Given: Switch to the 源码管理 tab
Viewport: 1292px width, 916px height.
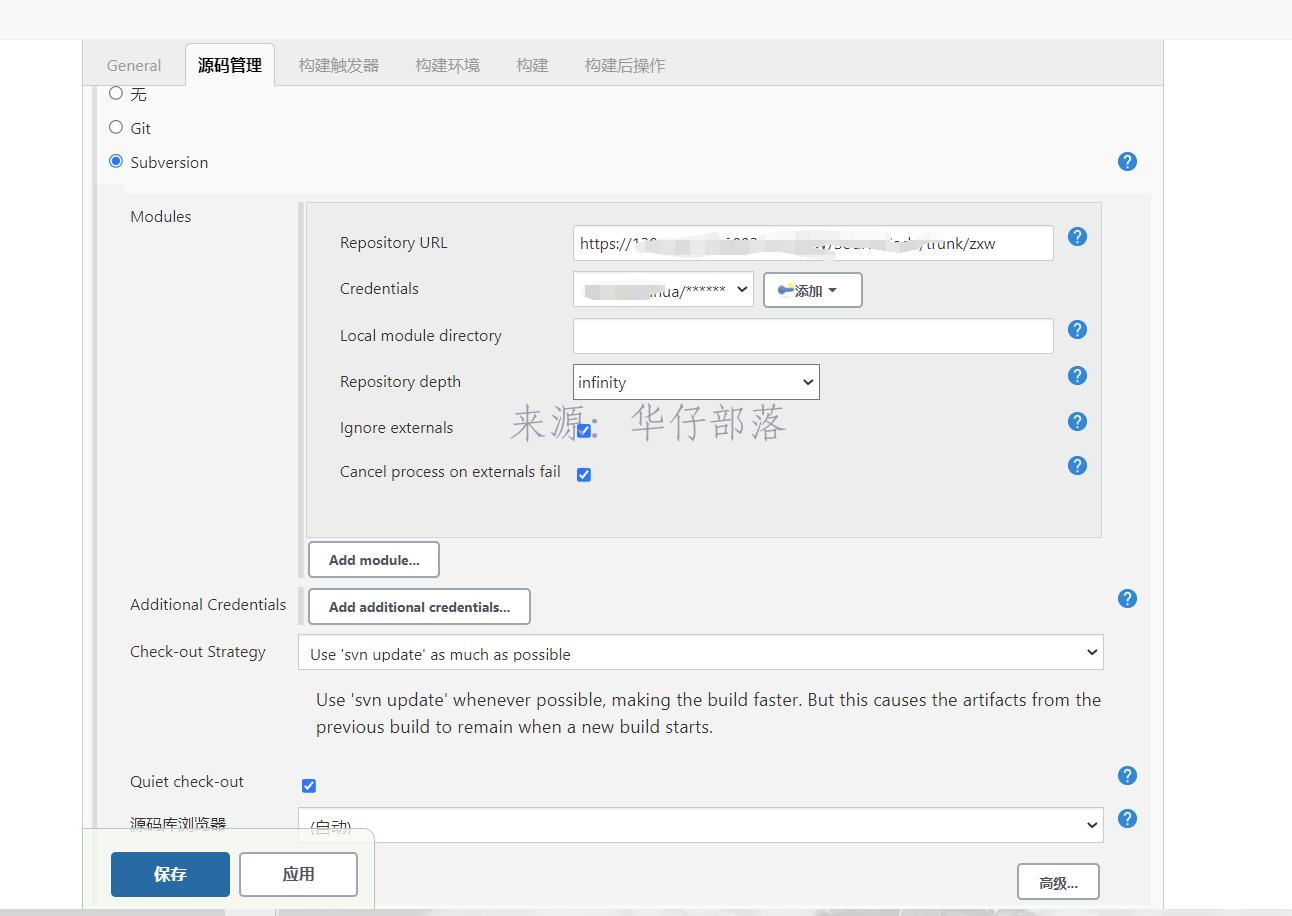Looking at the screenshot, I should (230, 65).
